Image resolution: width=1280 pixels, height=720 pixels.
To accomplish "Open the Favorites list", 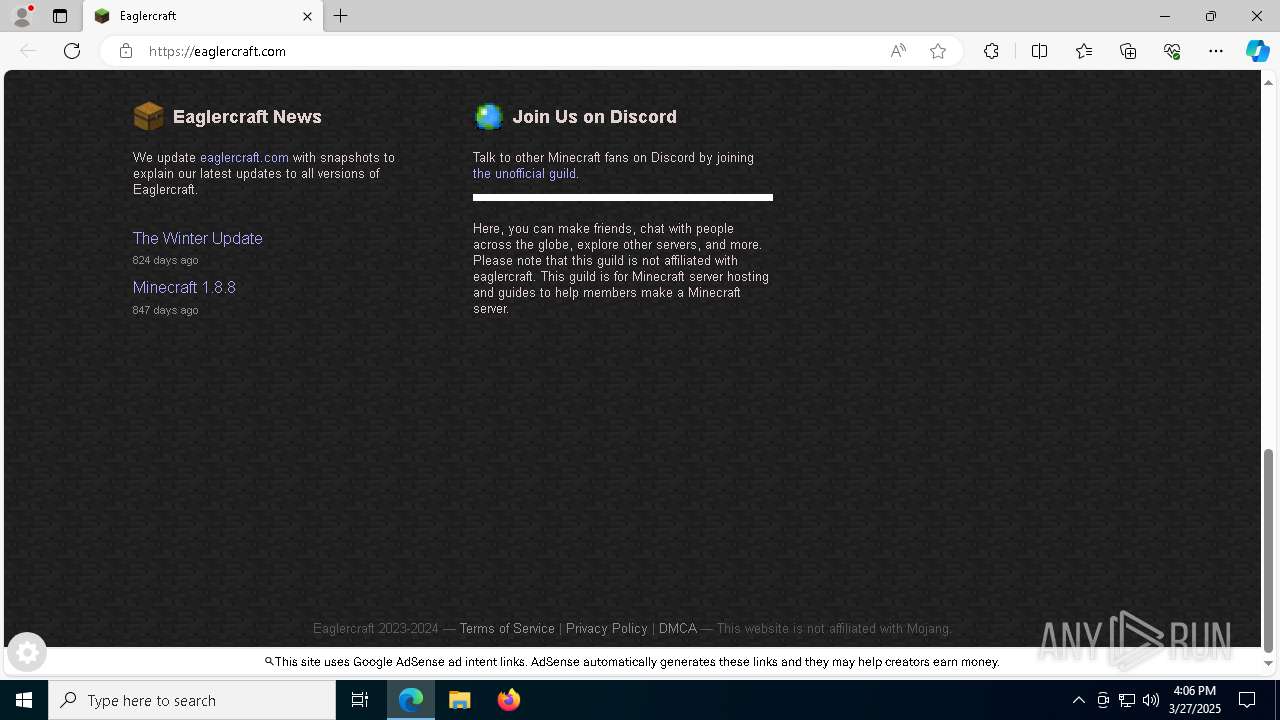I will click(1084, 51).
